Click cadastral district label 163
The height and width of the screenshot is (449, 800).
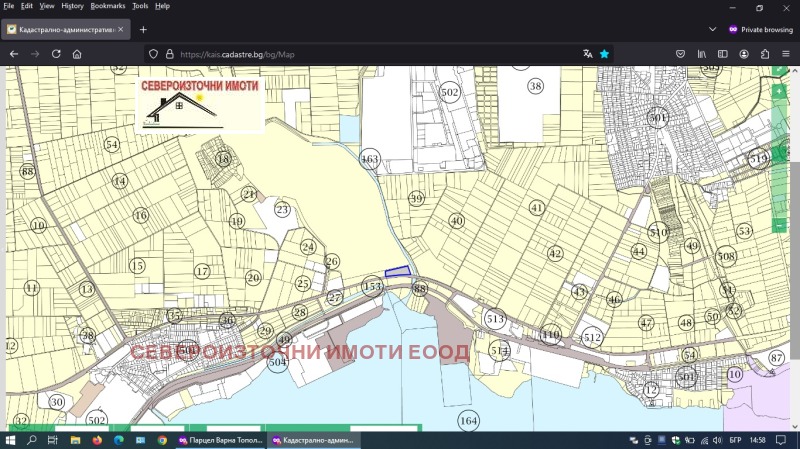coord(370,159)
